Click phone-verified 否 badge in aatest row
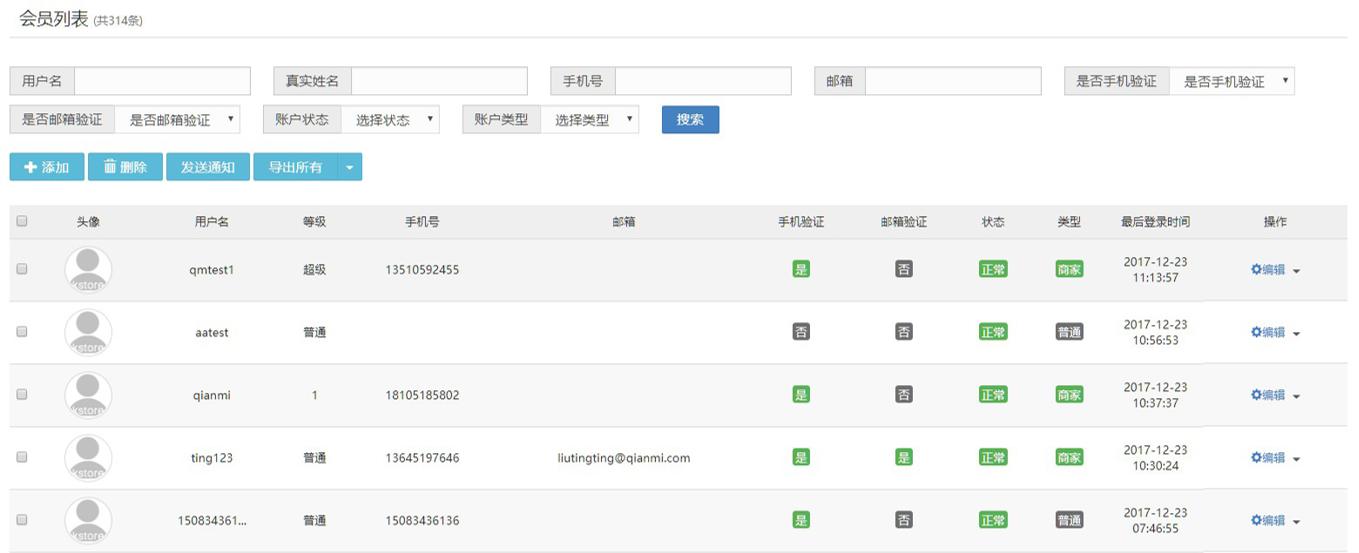 [x=801, y=332]
